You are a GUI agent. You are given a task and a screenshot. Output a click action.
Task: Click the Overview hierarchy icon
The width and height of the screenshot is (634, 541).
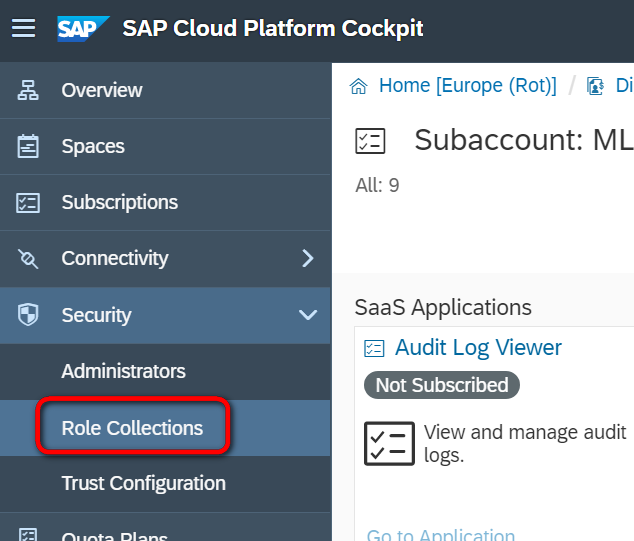coord(28,90)
